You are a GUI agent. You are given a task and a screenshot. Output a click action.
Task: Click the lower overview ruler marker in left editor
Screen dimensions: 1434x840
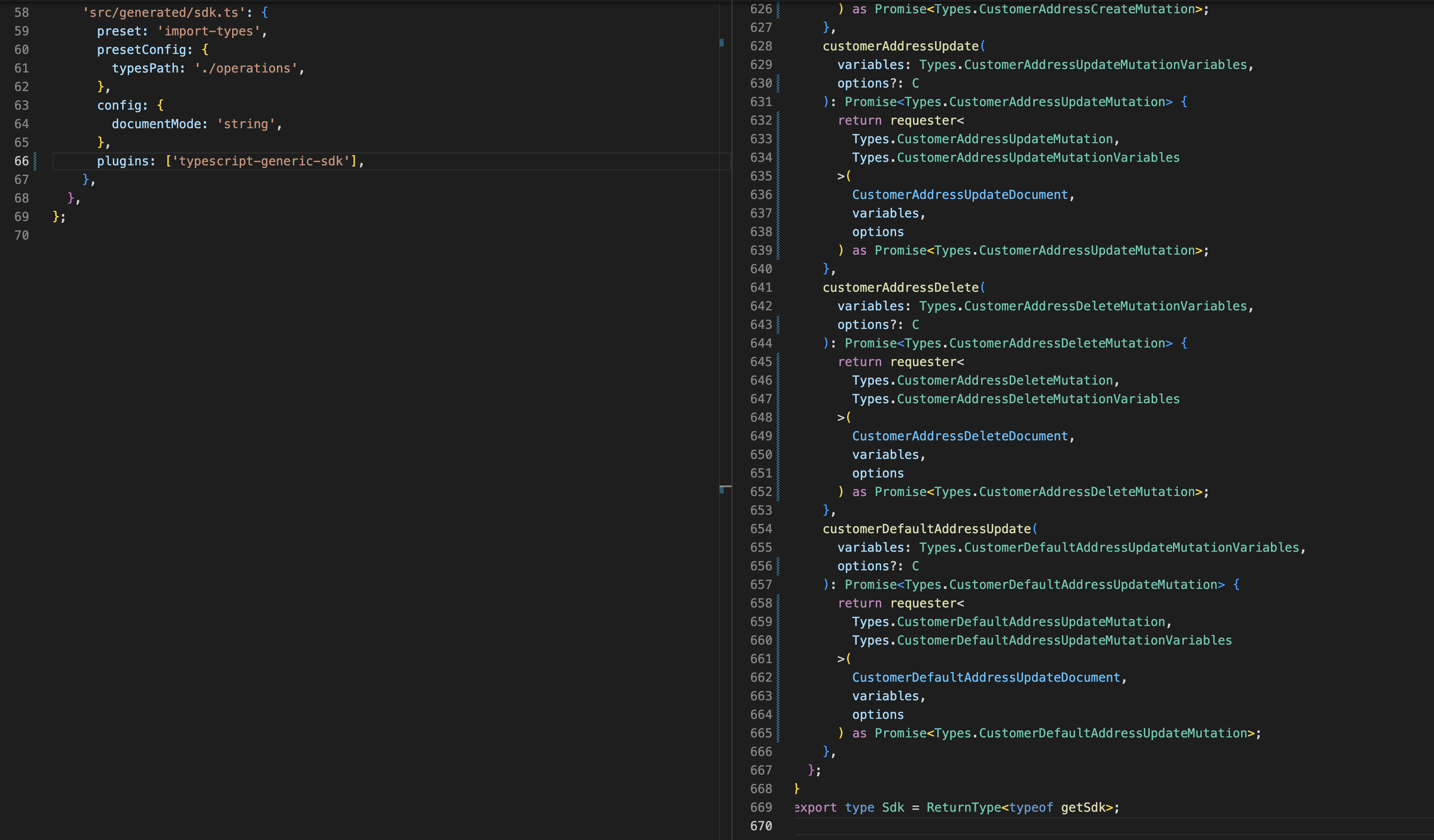click(x=721, y=490)
